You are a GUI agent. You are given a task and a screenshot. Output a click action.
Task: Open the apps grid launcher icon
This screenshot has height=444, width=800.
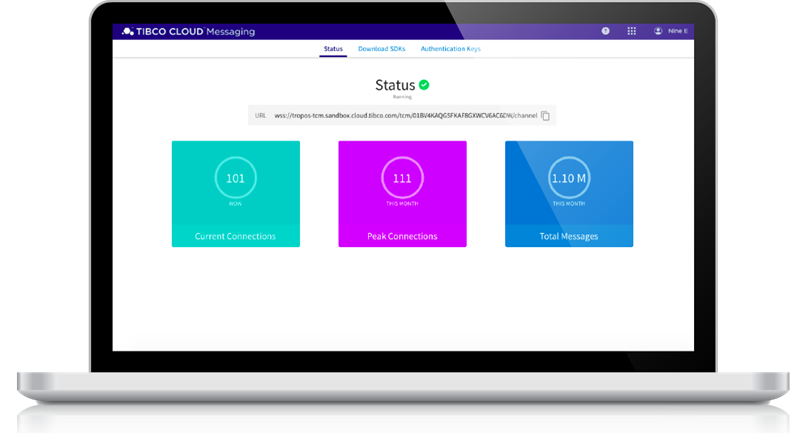632,31
